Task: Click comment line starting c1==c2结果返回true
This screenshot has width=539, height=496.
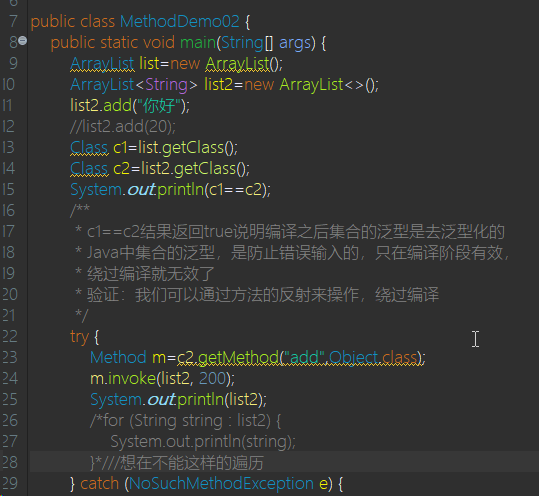Action: (x=290, y=232)
